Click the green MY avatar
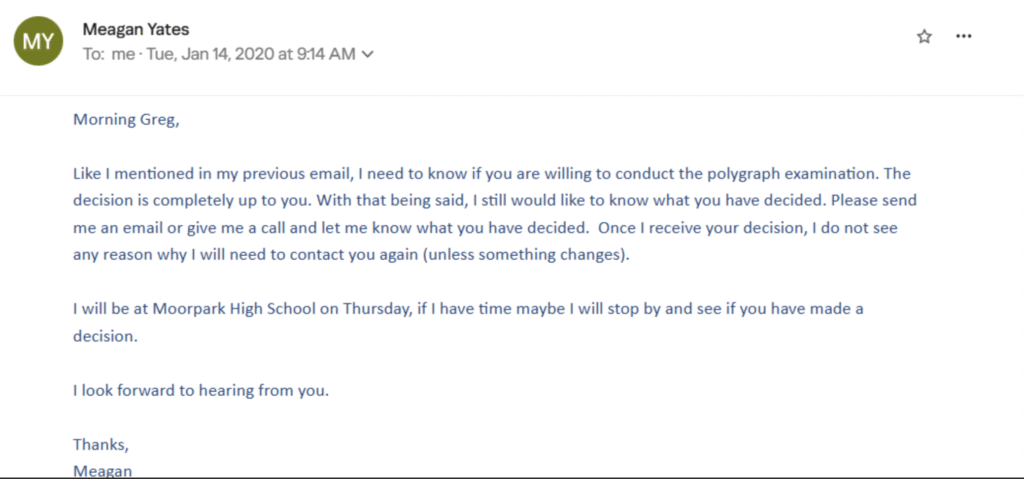Viewport: 1024px width, 479px height. [37, 41]
